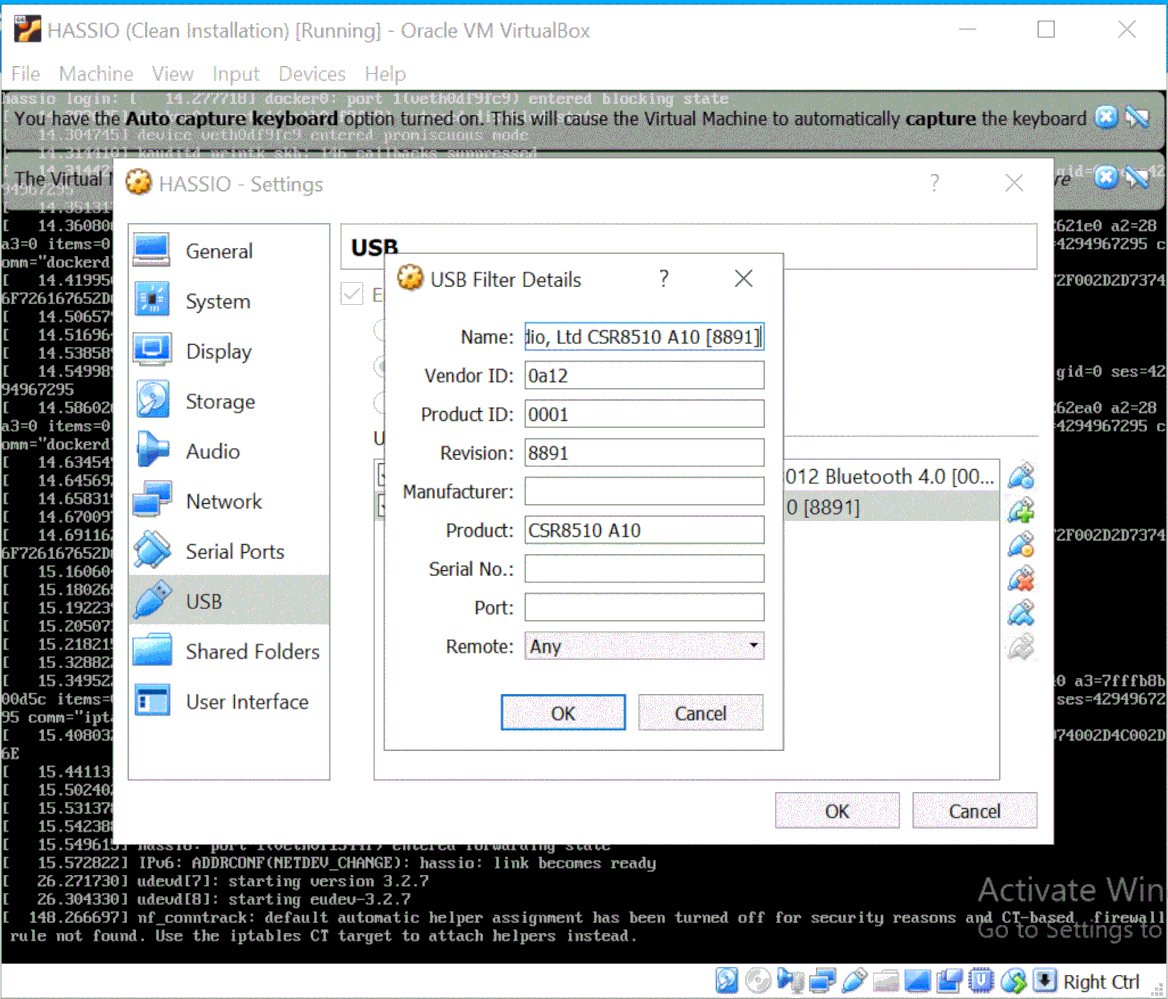Image resolution: width=1168 pixels, height=999 pixels.
Task: Move the USB filter up
Action: [x=1021, y=613]
